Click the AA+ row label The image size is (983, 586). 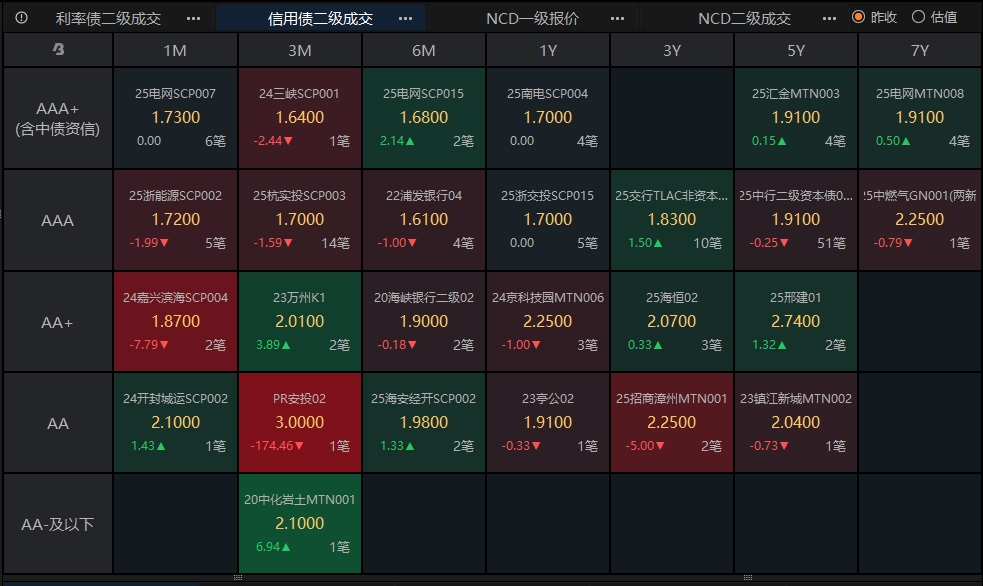pyautogui.click(x=58, y=323)
